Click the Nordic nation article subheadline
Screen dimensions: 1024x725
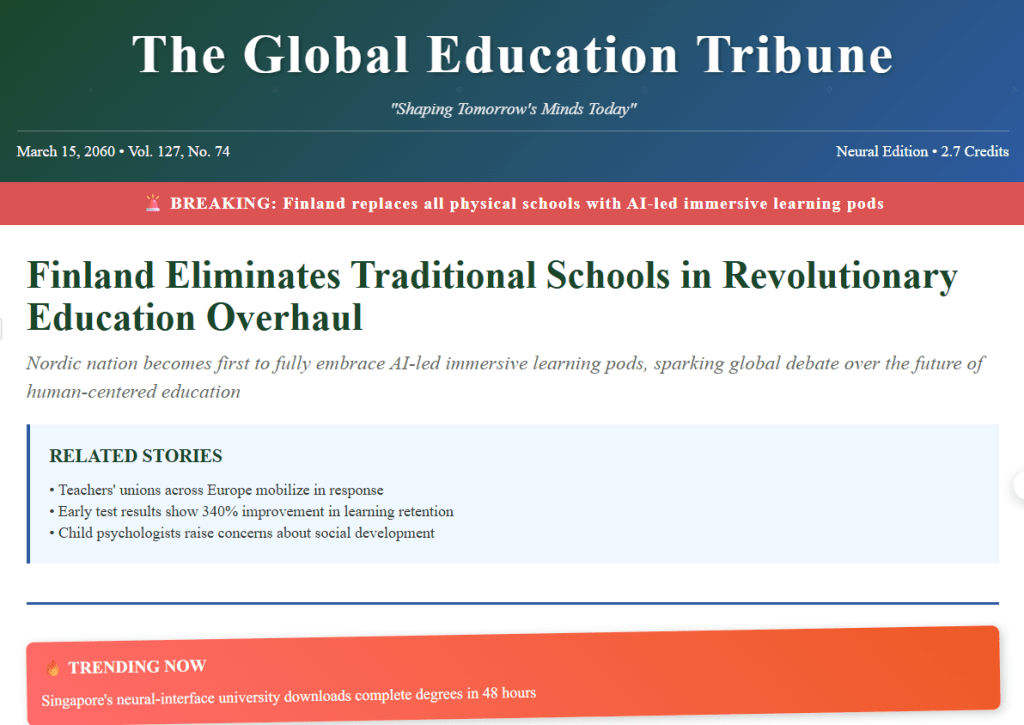[x=505, y=377]
